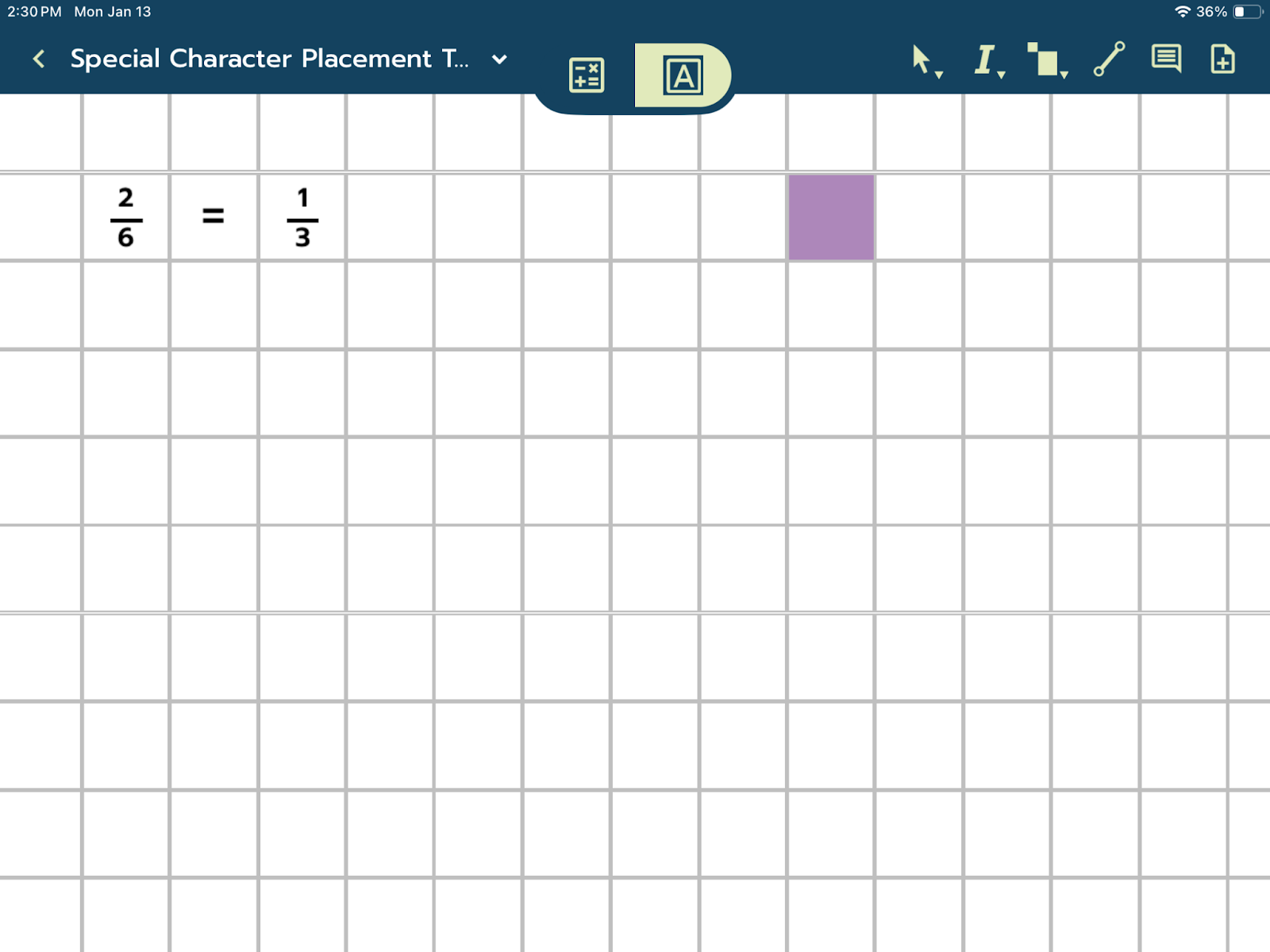Tap the Wi-Fi status icon
Viewport: 1270px width, 952px height.
(x=1182, y=12)
